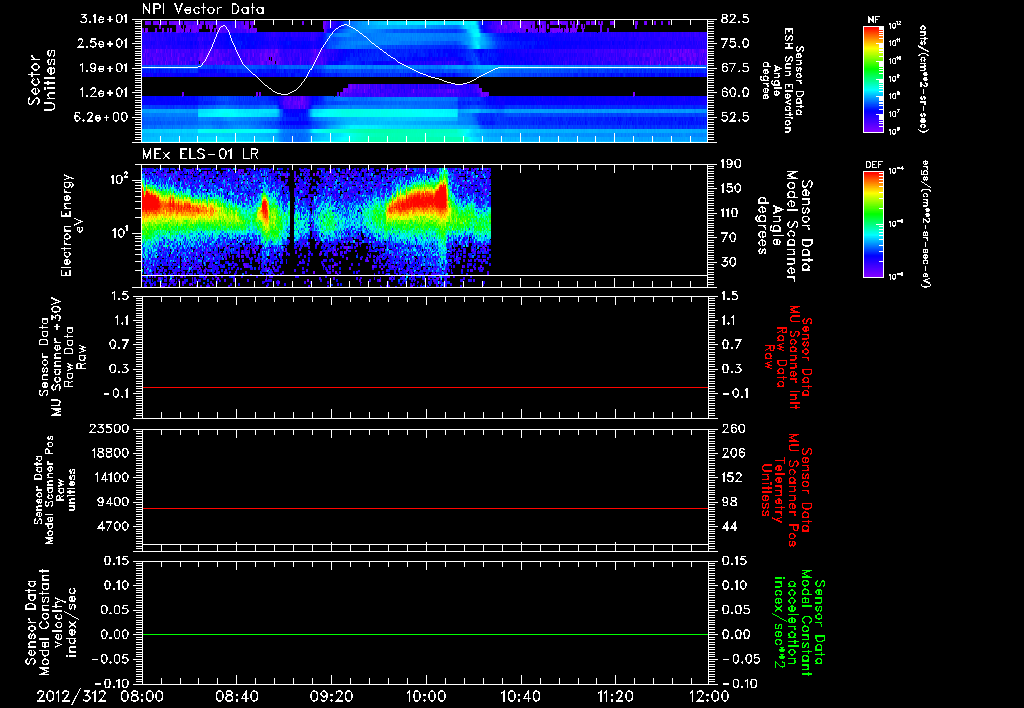The width and height of the screenshot is (1024, 708).
Task: Click the 1.9e+01 sector tick value
Action: pyautogui.click(x=104, y=68)
